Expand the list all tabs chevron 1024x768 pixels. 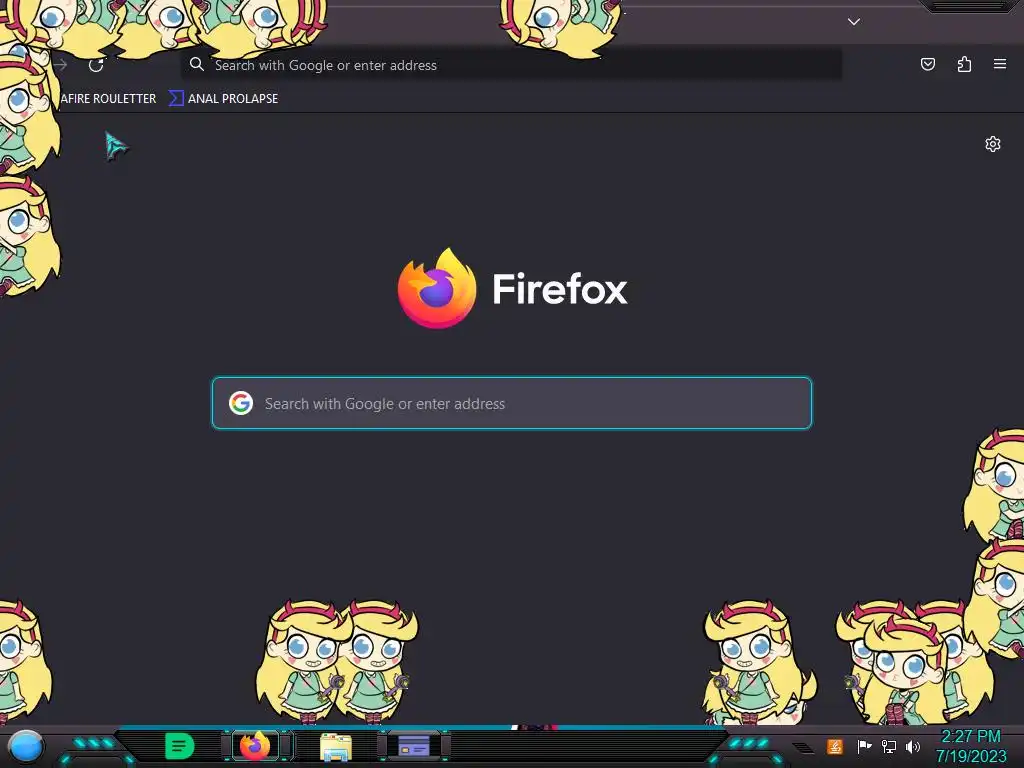[x=854, y=22]
